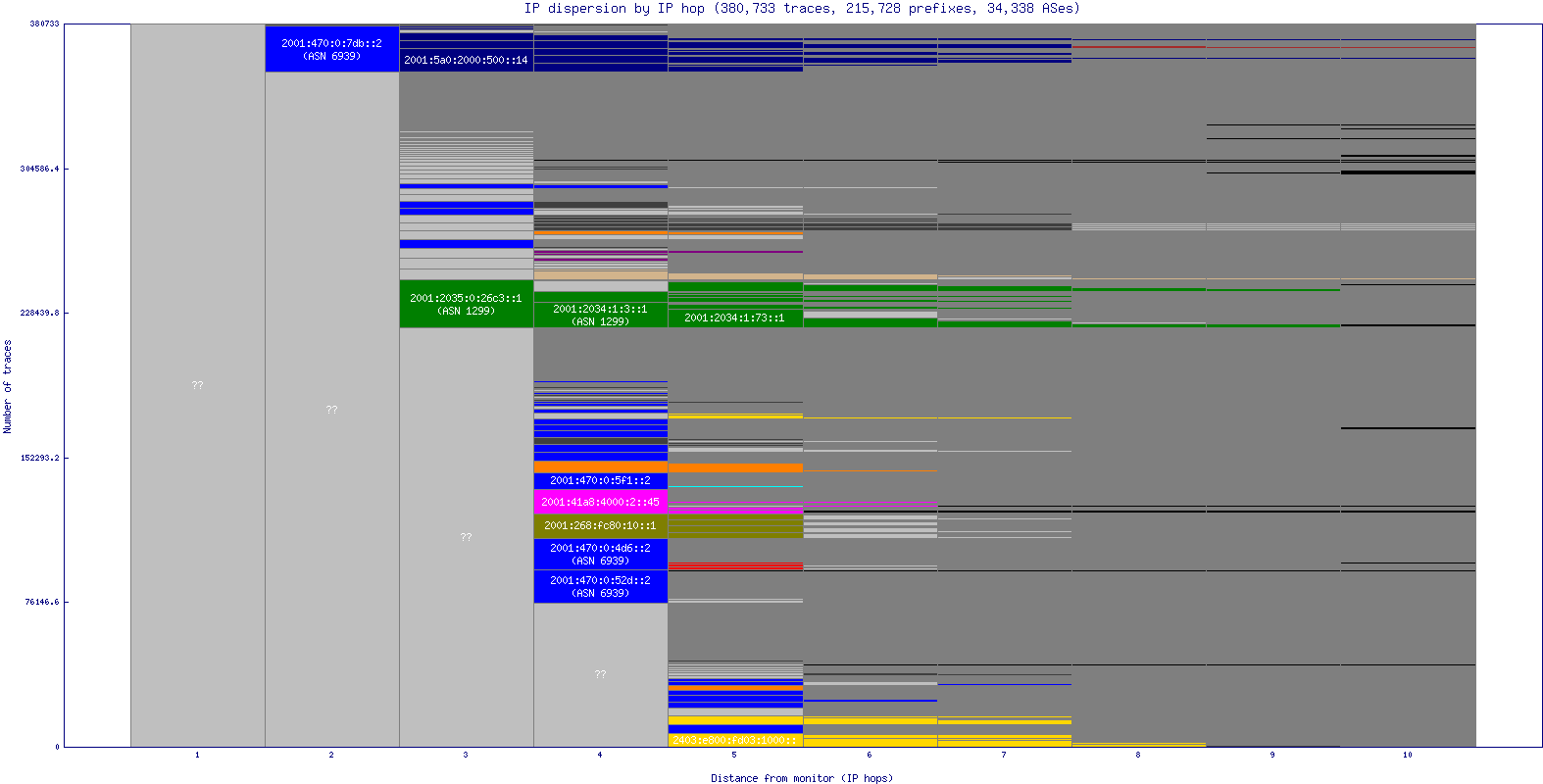Click x-axis hop number 10
Screen dimensions: 1543x784
point(1408,755)
